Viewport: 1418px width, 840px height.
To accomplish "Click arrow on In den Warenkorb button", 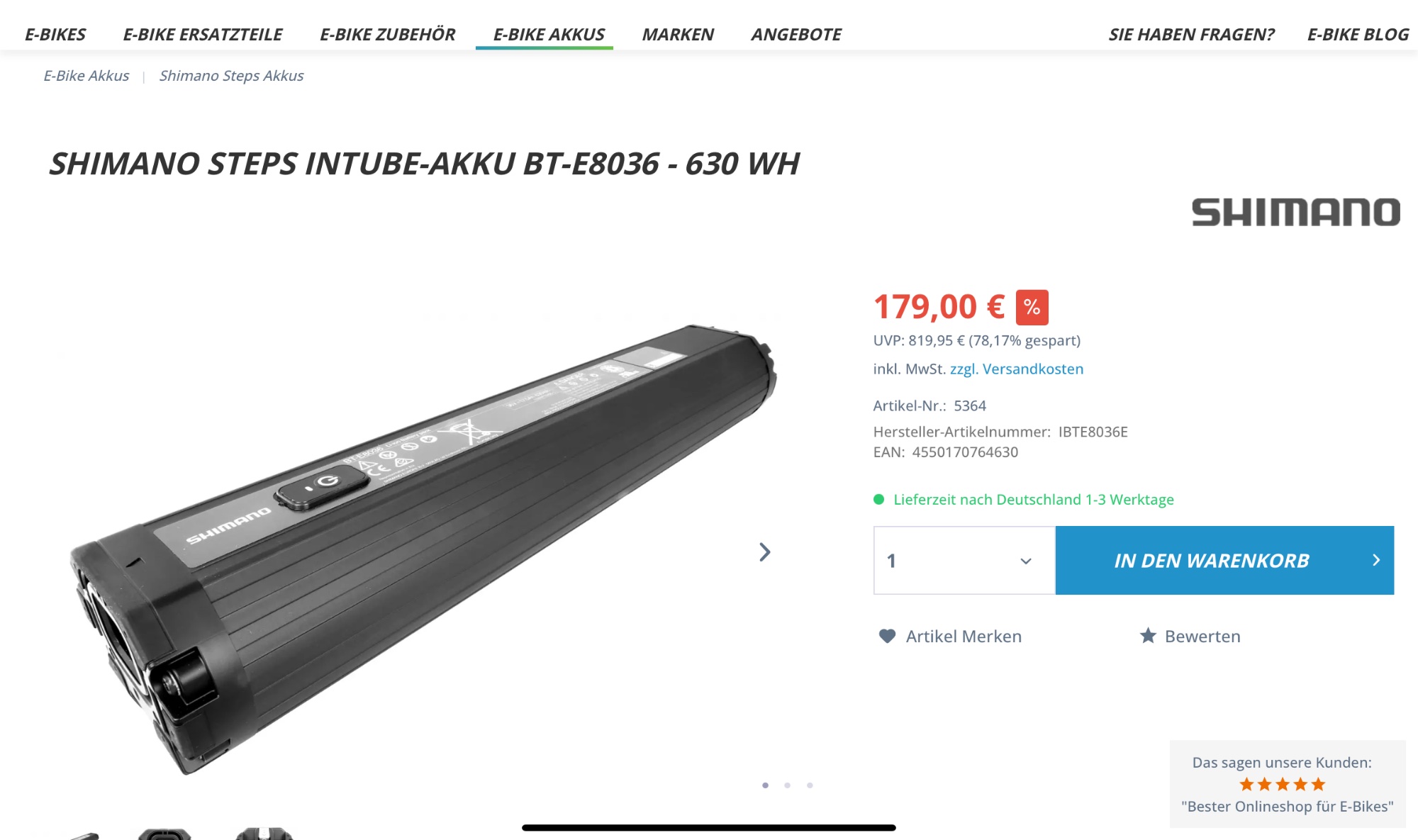I will tap(1376, 560).
